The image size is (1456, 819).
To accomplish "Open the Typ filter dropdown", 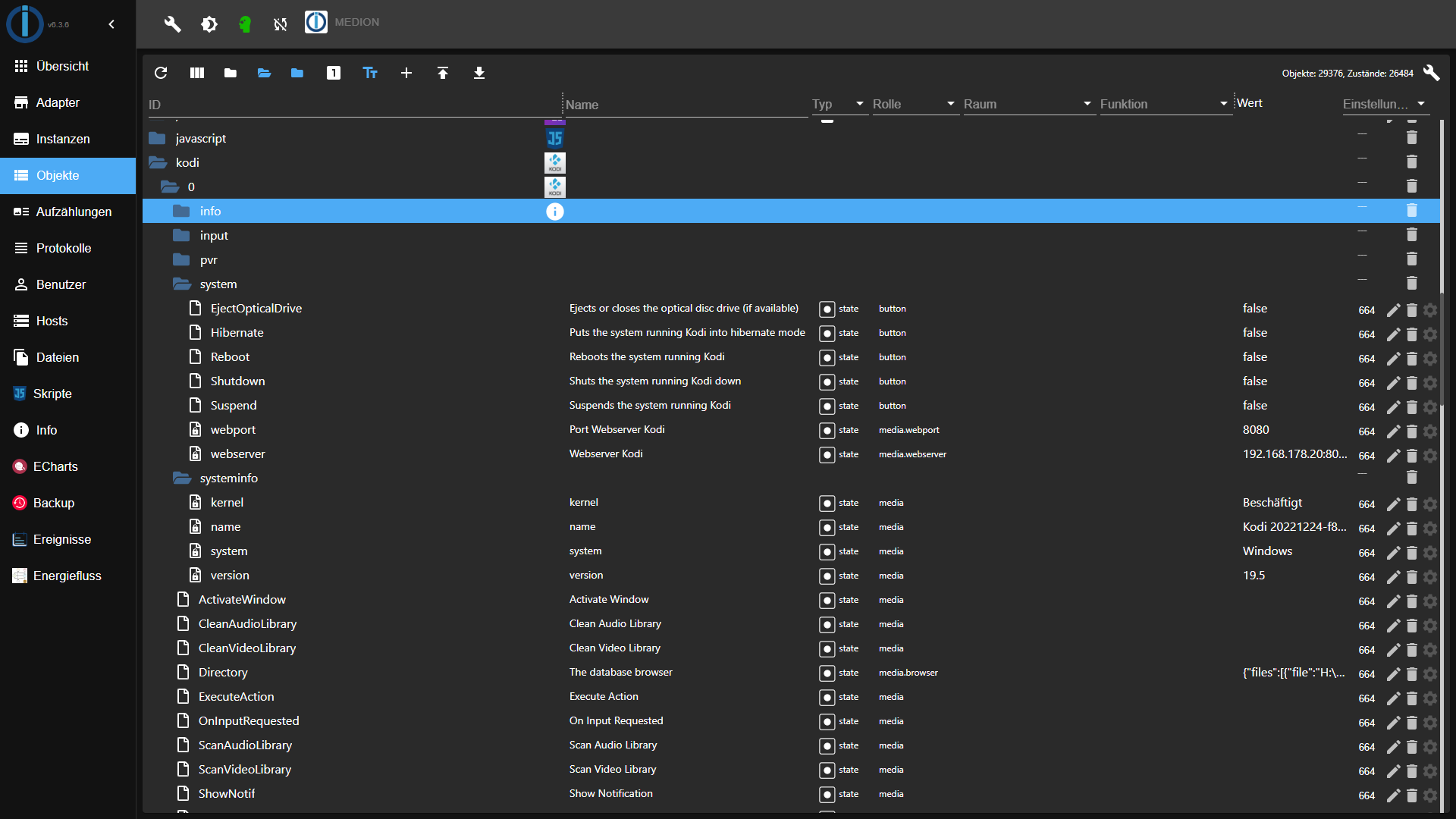I will point(840,104).
